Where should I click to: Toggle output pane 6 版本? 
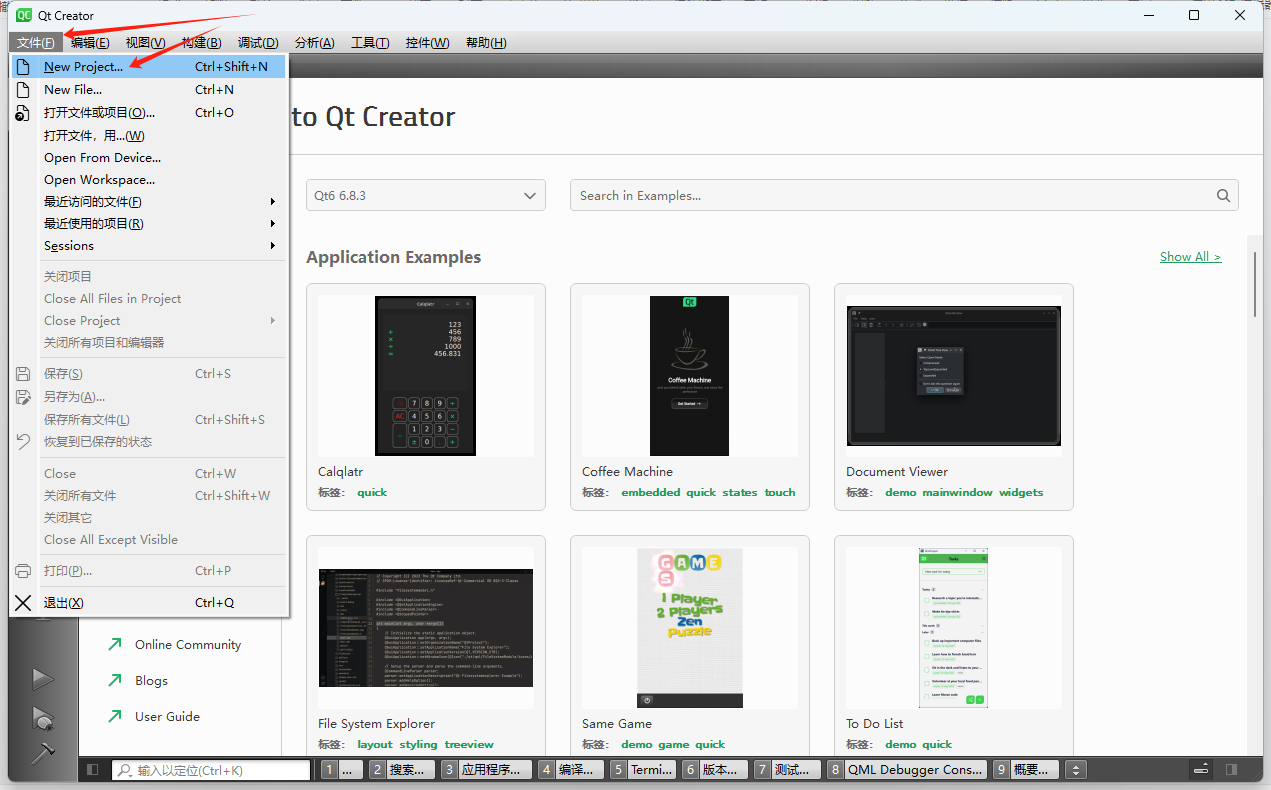tap(716, 770)
